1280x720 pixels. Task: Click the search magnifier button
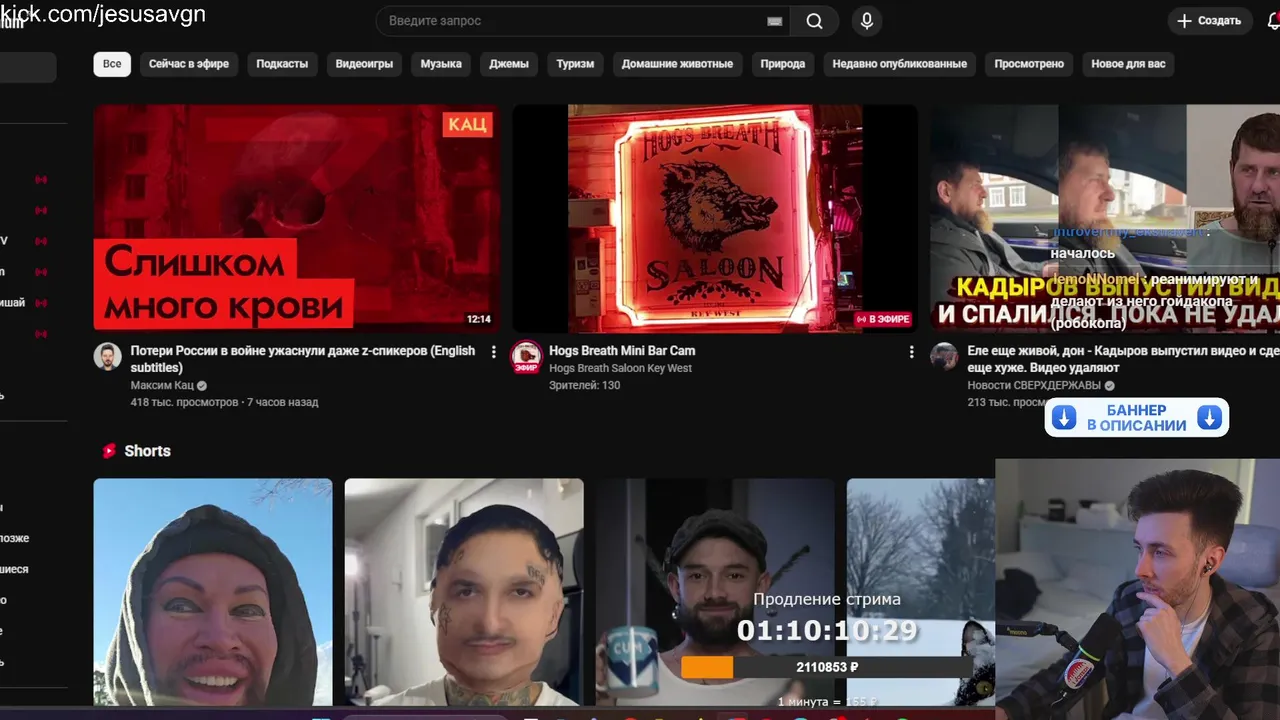click(x=815, y=21)
